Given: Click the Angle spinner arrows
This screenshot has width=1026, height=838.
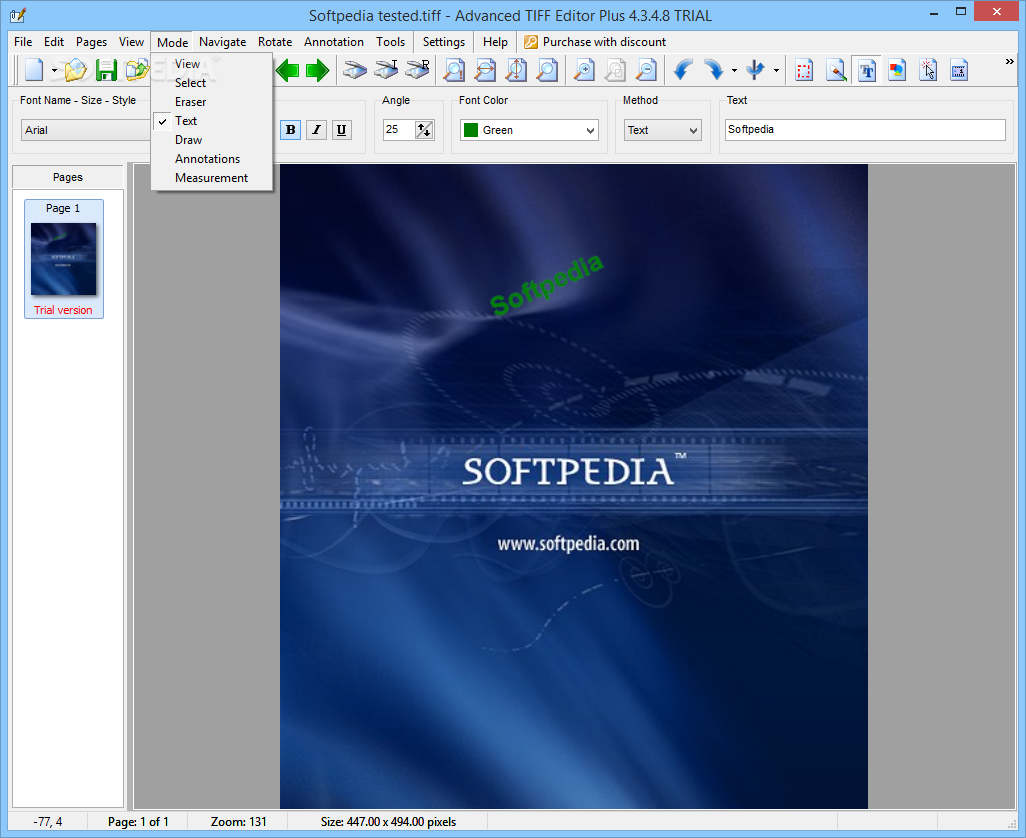Looking at the screenshot, I should click(424, 130).
